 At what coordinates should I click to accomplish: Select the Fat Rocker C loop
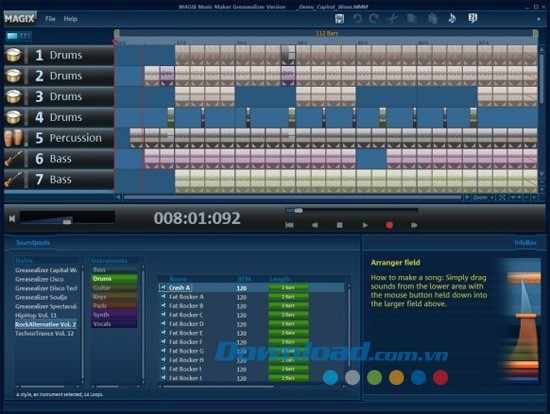click(251, 315)
